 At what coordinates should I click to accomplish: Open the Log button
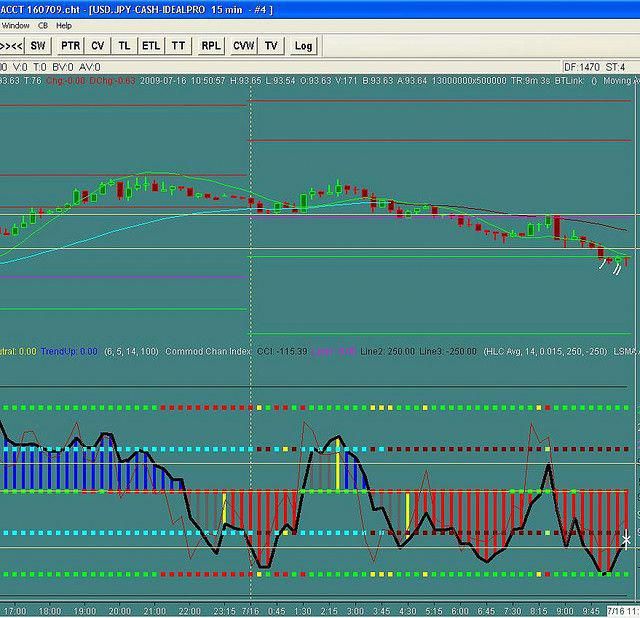click(x=303, y=45)
